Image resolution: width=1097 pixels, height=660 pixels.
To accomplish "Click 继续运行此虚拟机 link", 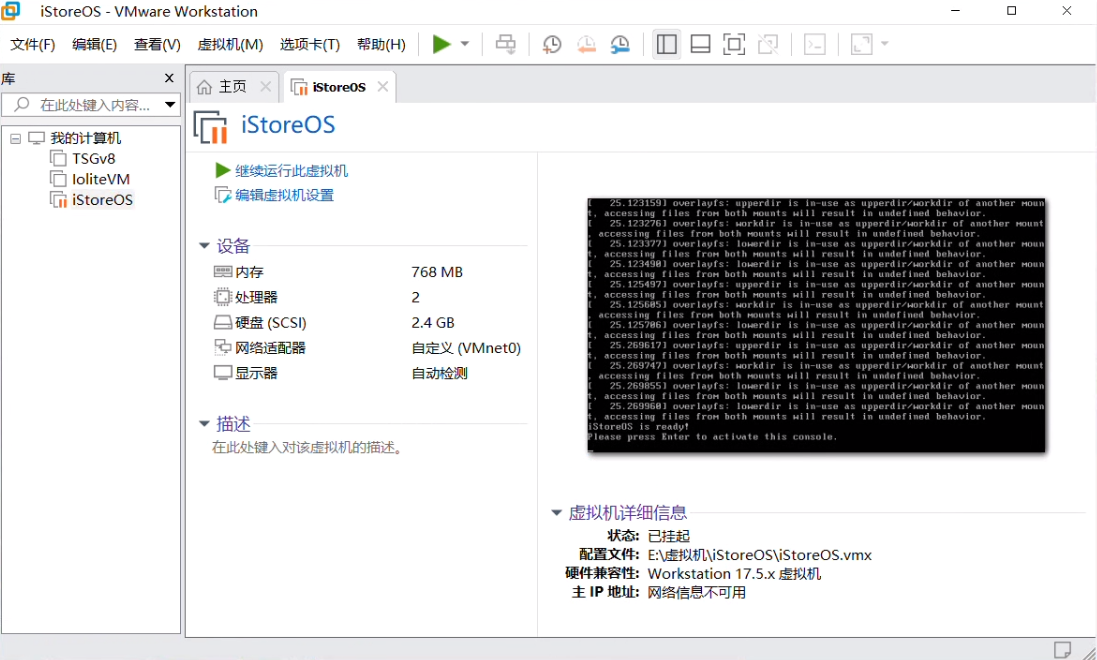I will pyautogui.click(x=291, y=171).
